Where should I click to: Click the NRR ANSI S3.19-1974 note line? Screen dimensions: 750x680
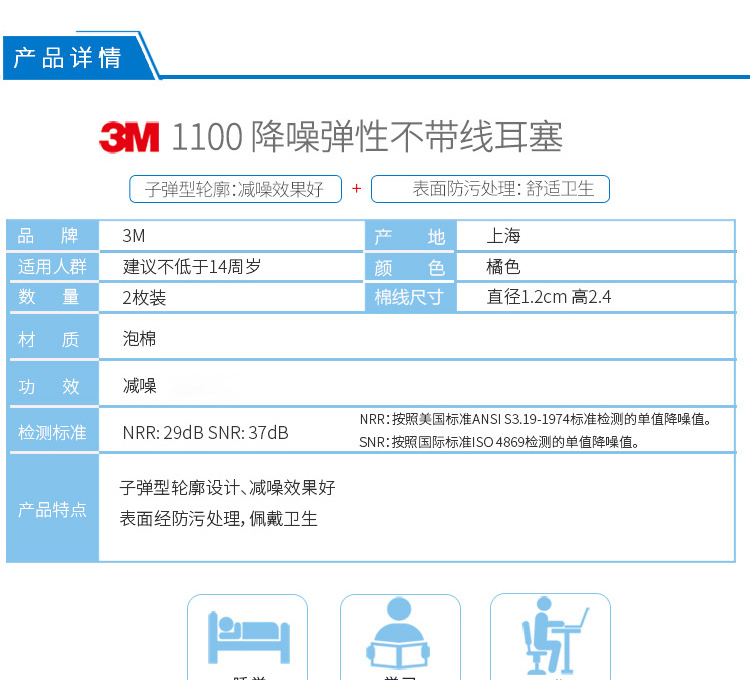coord(536,419)
